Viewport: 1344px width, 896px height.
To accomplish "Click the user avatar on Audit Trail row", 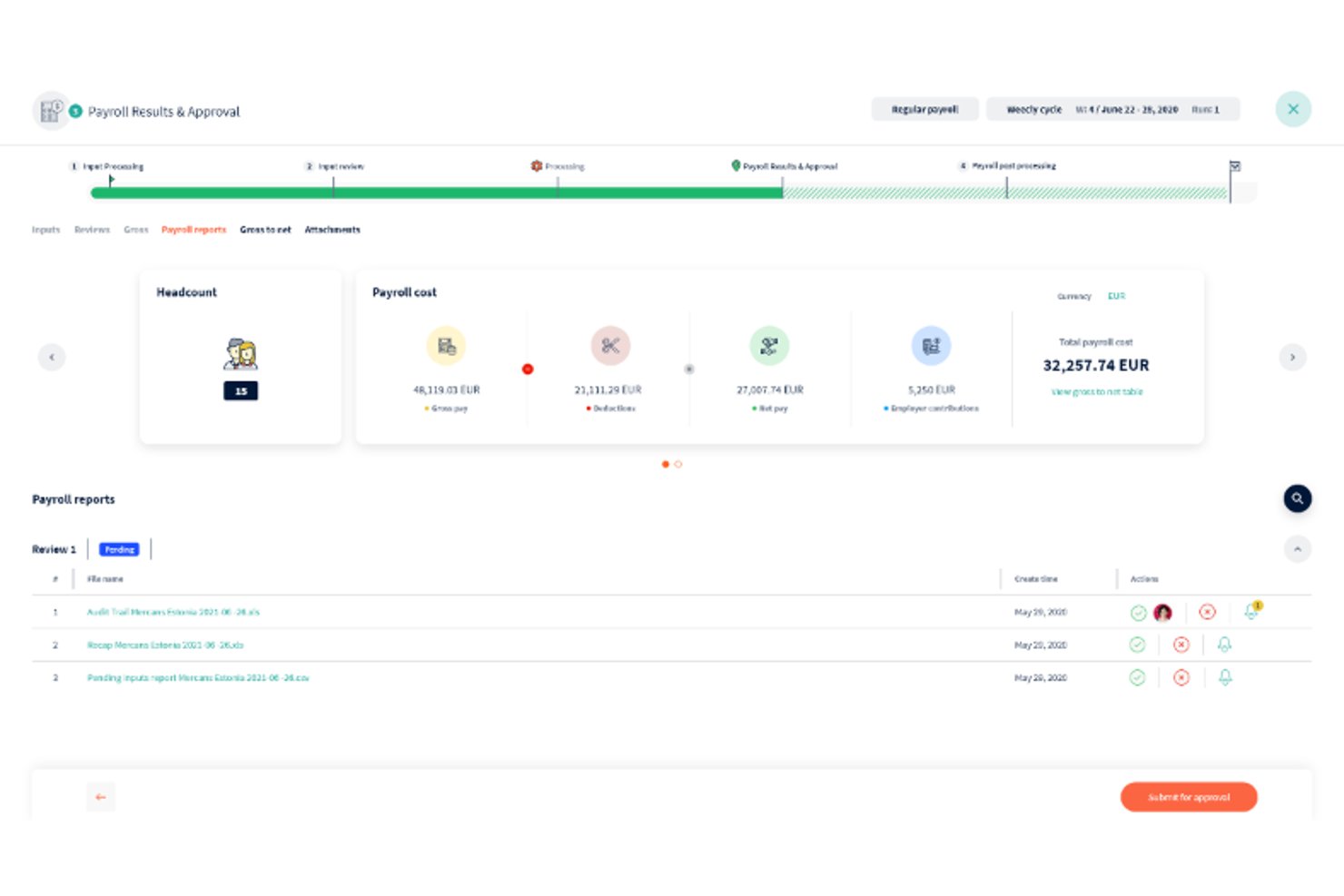I will 1162,613.
